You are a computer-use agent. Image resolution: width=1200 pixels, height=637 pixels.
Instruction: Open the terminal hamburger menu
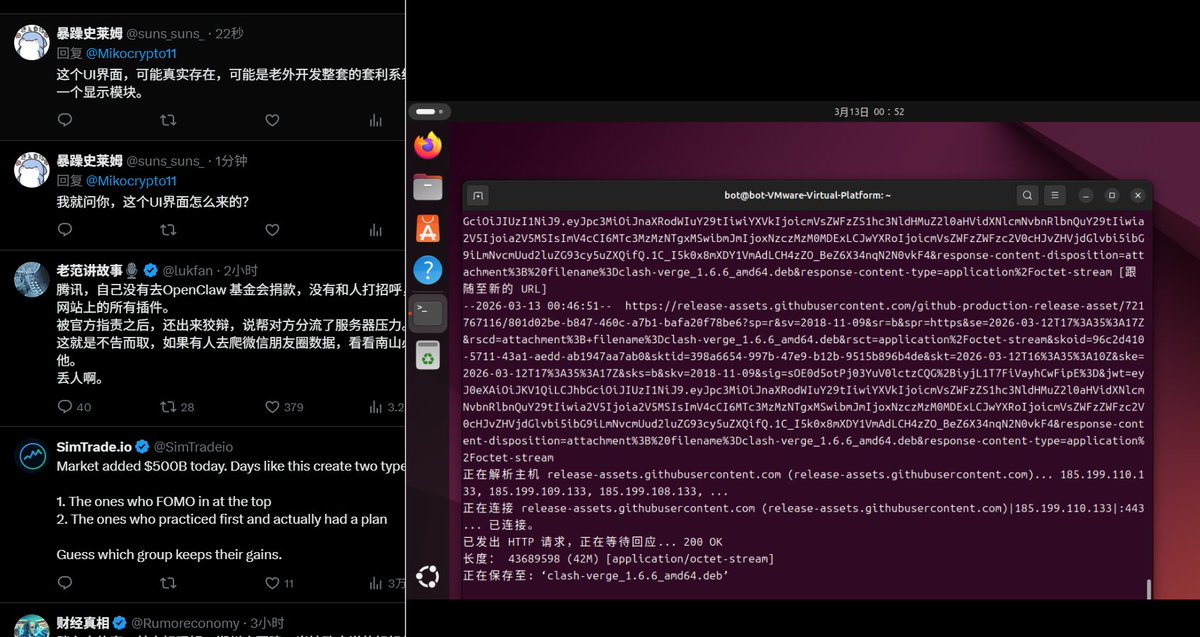pyautogui.click(x=1054, y=195)
